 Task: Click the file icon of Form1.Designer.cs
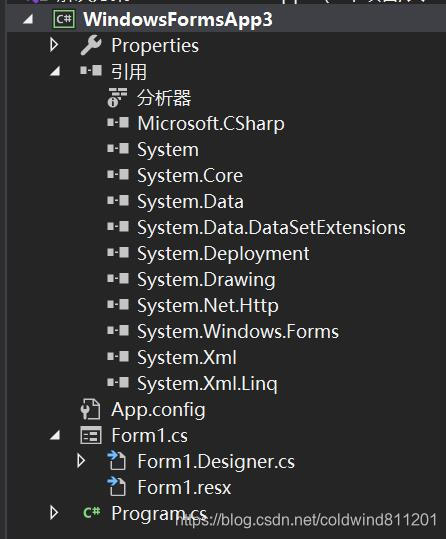[x=117, y=461]
